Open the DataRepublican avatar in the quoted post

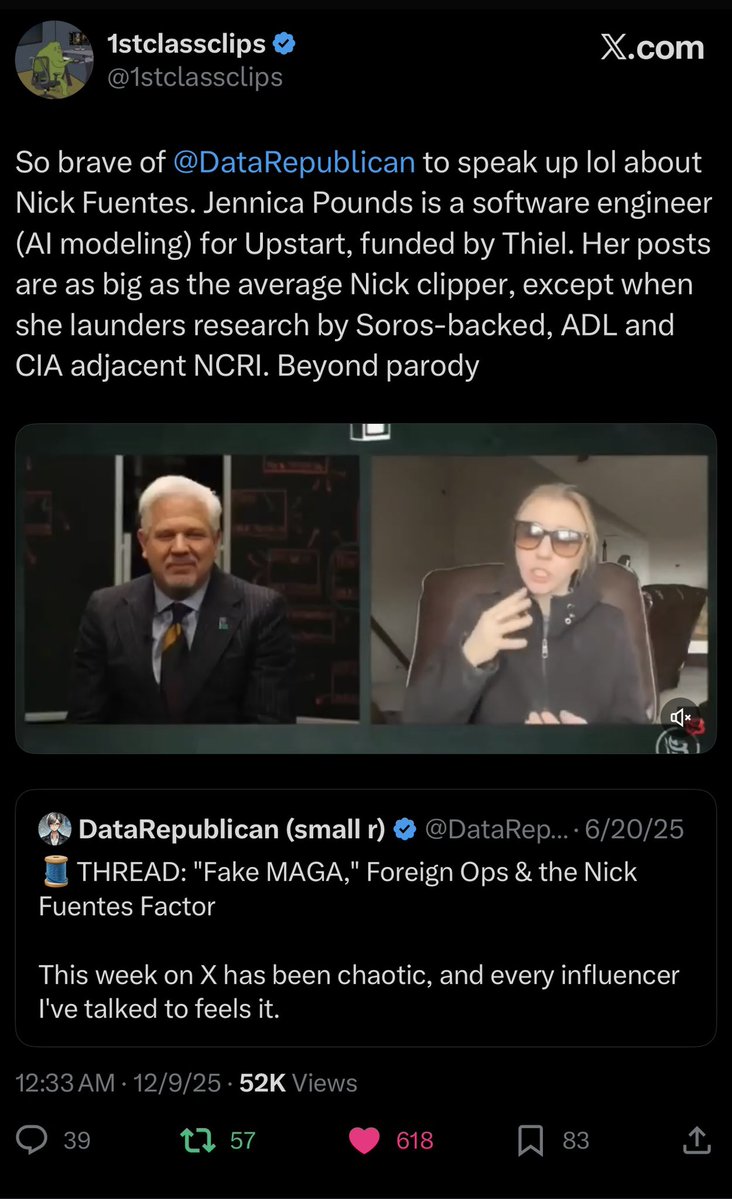click(x=54, y=828)
